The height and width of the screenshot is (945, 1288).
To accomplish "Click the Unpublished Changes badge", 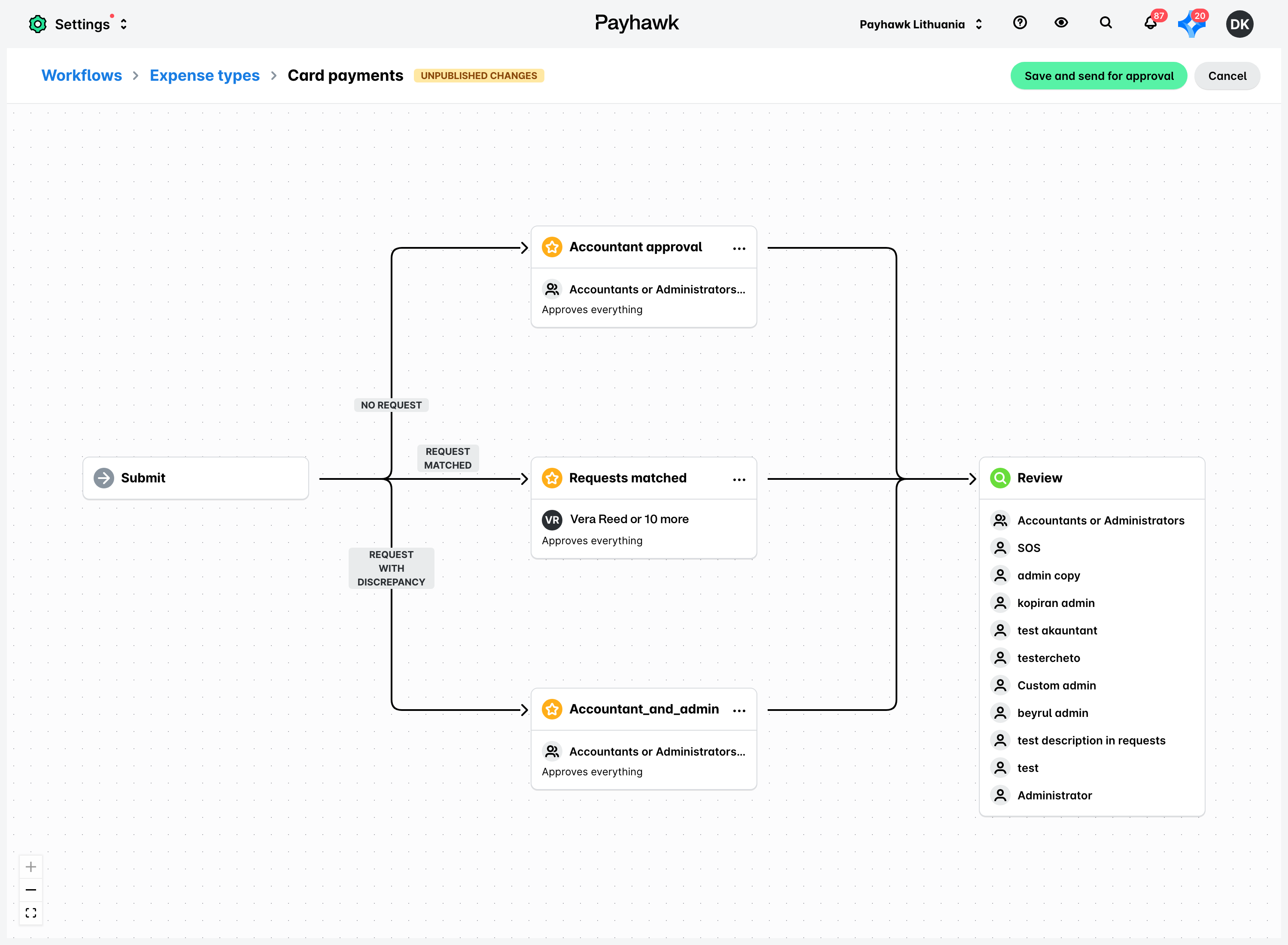I will [x=479, y=76].
